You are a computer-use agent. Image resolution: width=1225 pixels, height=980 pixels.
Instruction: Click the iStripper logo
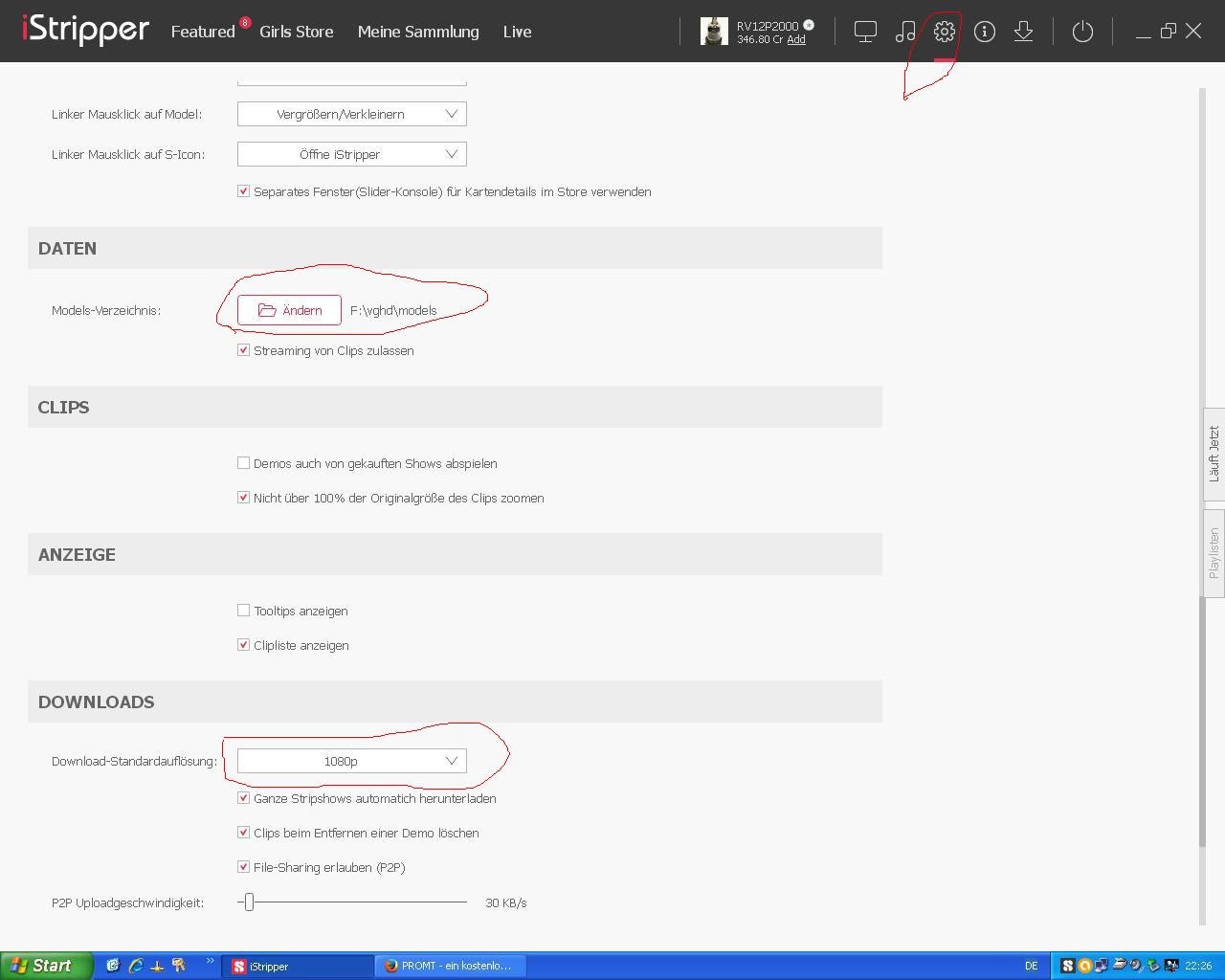point(86,31)
